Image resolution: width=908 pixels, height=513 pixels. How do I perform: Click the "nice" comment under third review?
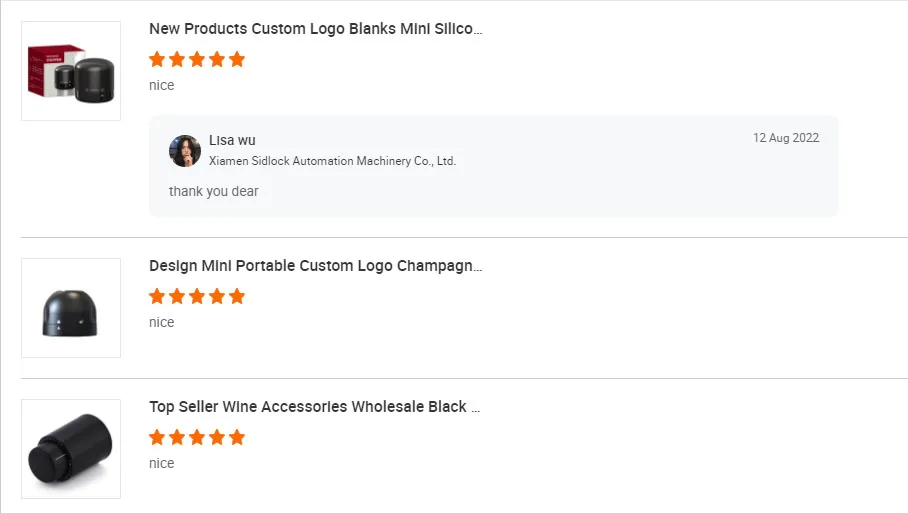click(x=162, y=463)
